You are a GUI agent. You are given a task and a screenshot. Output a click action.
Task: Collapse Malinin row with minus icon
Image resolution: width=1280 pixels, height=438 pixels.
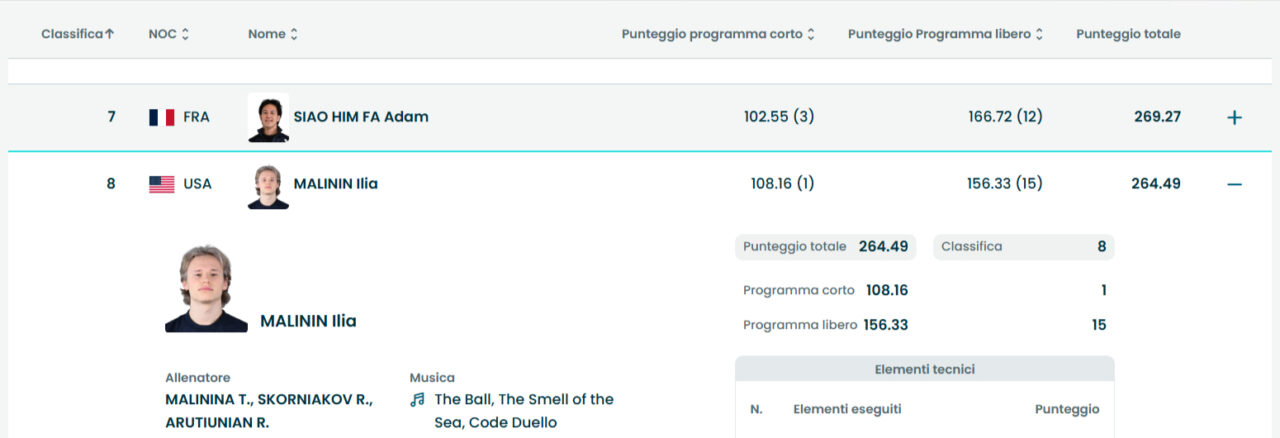(x=1234, y=184)
